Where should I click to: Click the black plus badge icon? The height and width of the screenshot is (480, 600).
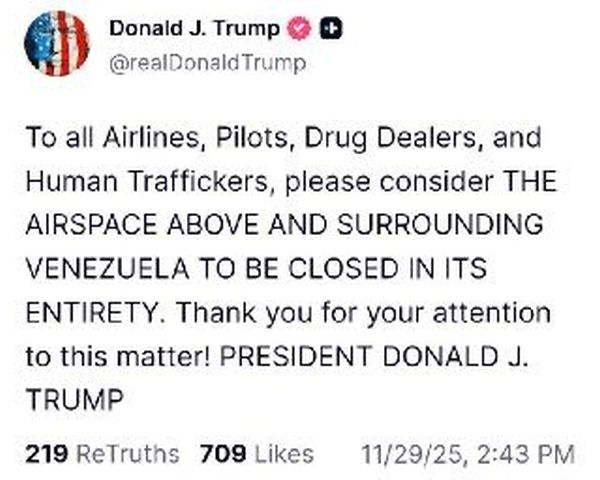pos(331,28)
